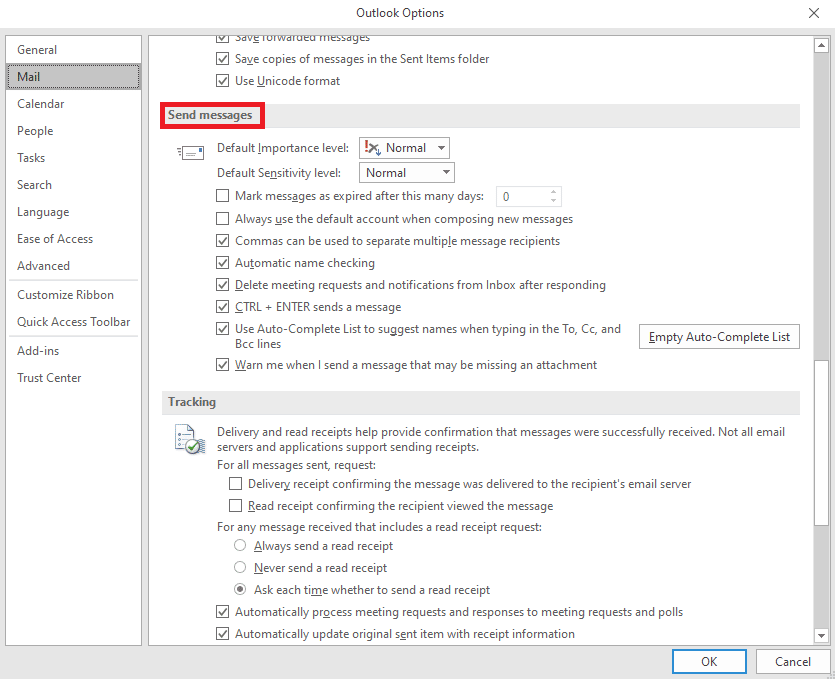Open the Default Sensitivity level dropdown
Viewport: 835px width, 679px height.
tap(407, 173)
